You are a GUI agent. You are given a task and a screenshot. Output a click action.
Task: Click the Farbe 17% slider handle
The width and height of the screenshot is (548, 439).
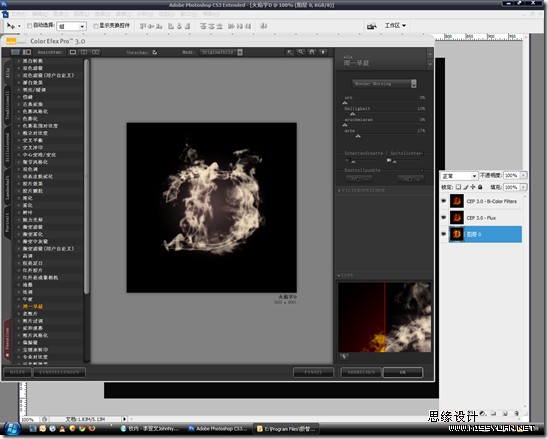pos(358,136)
